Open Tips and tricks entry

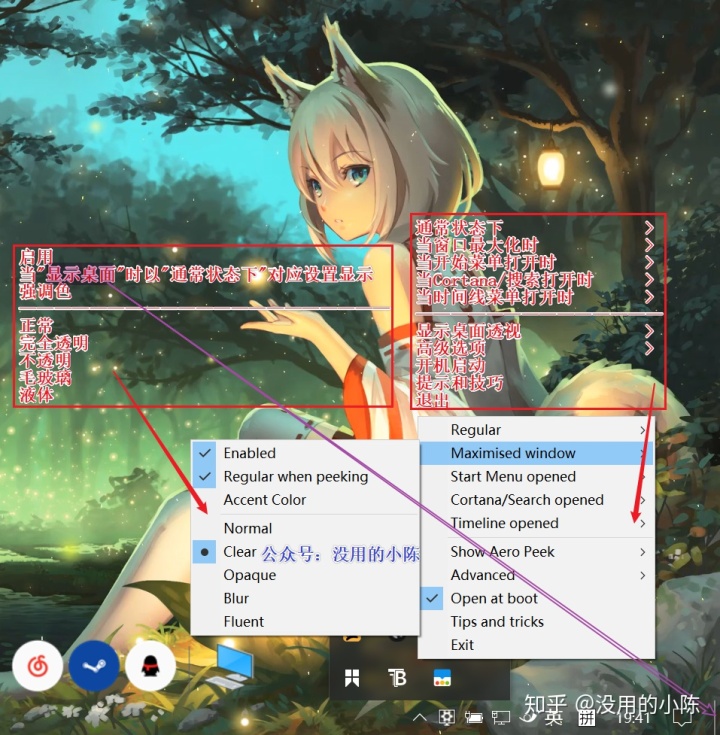536,622
